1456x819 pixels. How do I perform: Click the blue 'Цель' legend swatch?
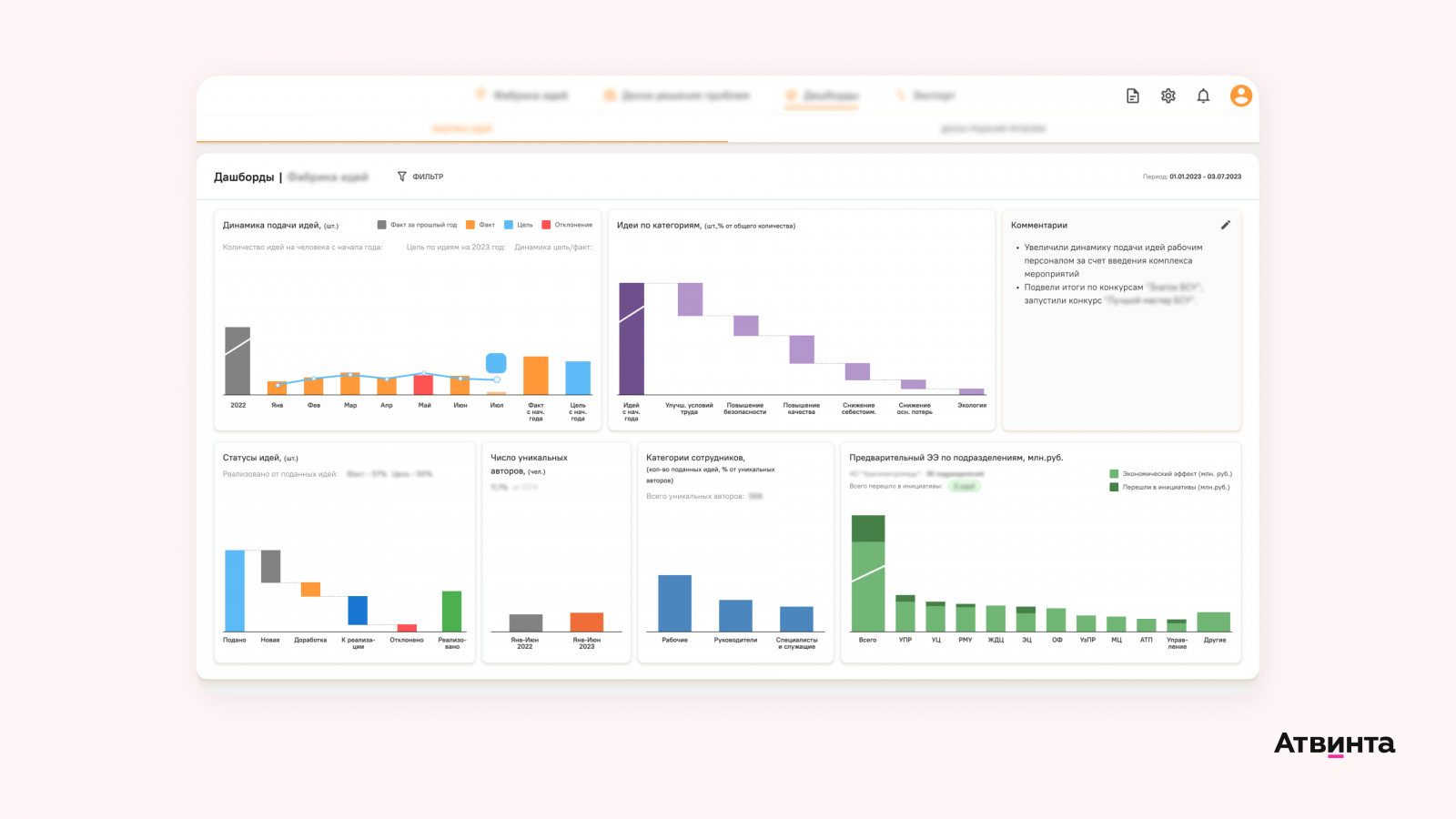pos(509,225)
